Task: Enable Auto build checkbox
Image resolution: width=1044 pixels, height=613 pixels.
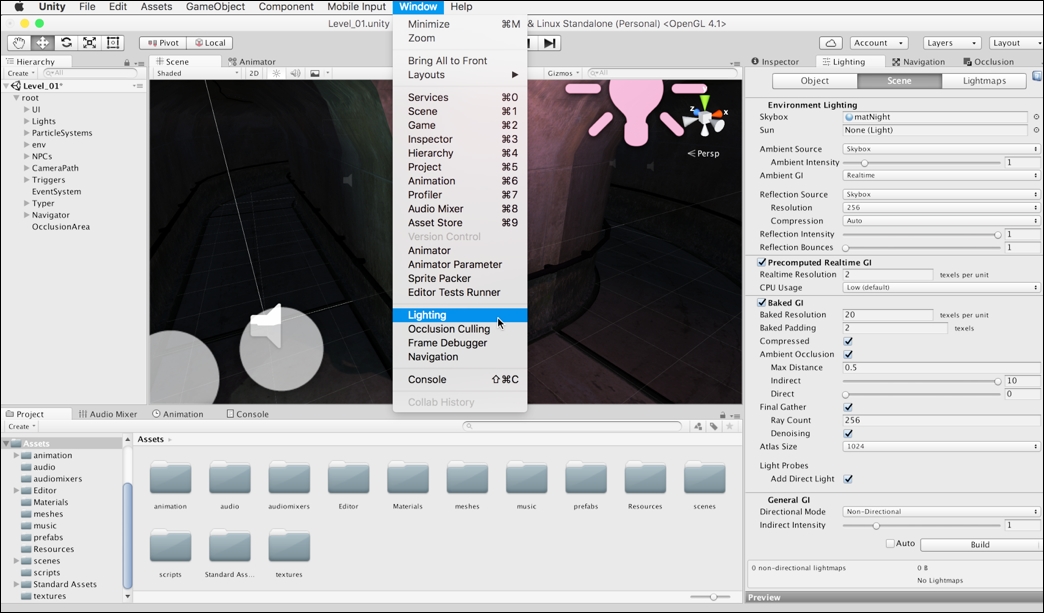Action: pos(890,544)
